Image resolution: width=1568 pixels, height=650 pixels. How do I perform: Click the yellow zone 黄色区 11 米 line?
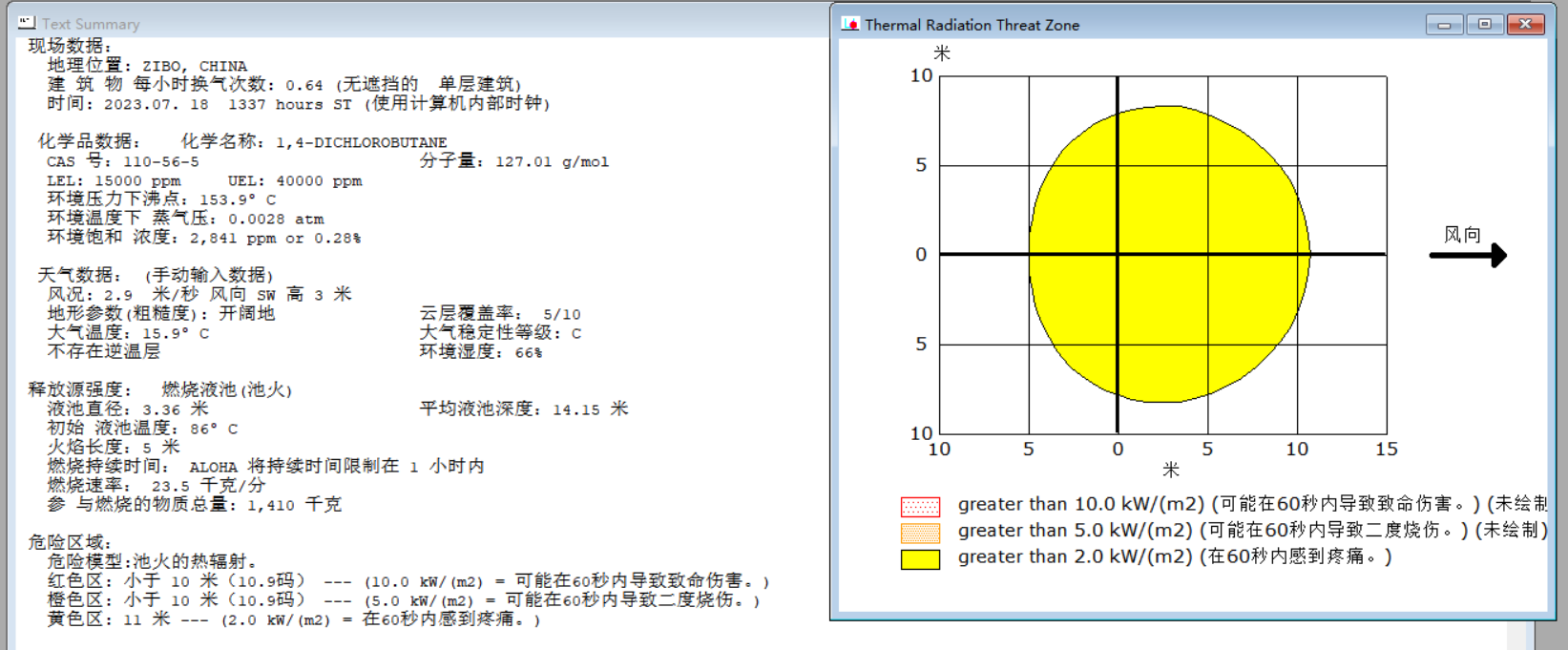click(x=294, y=619)
